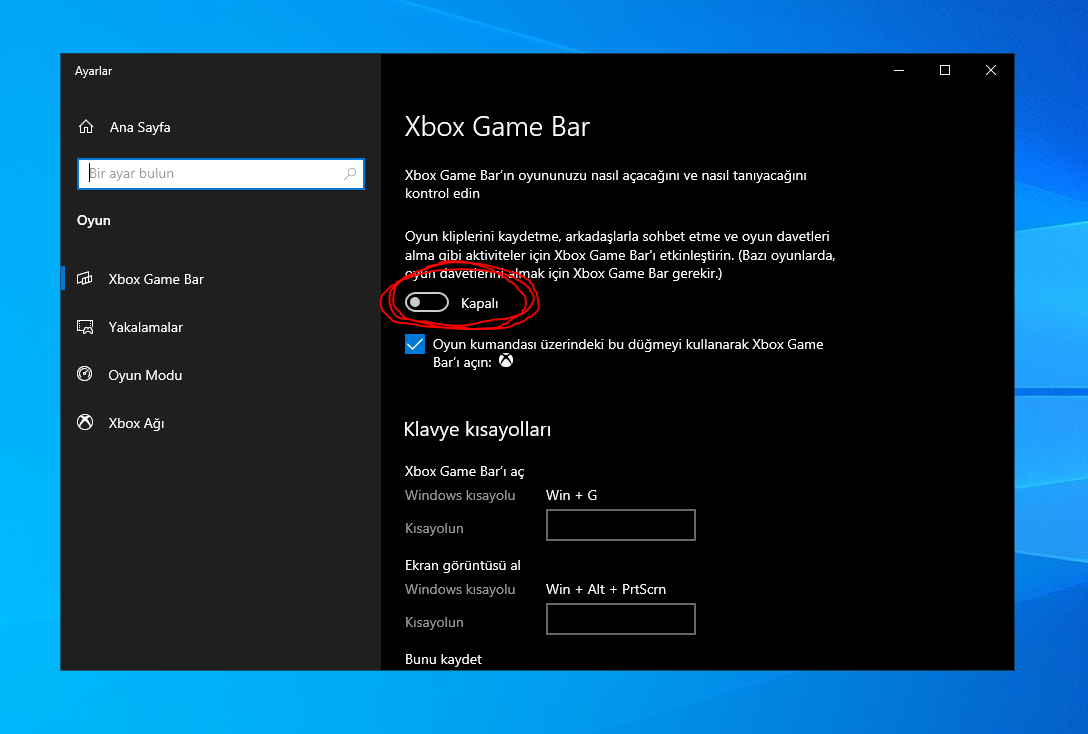Image resolution: width=1088 pixels, height=734 pixels.
Task: Click the Win + Alt + PrtScrn text
Action: point(606,589)
